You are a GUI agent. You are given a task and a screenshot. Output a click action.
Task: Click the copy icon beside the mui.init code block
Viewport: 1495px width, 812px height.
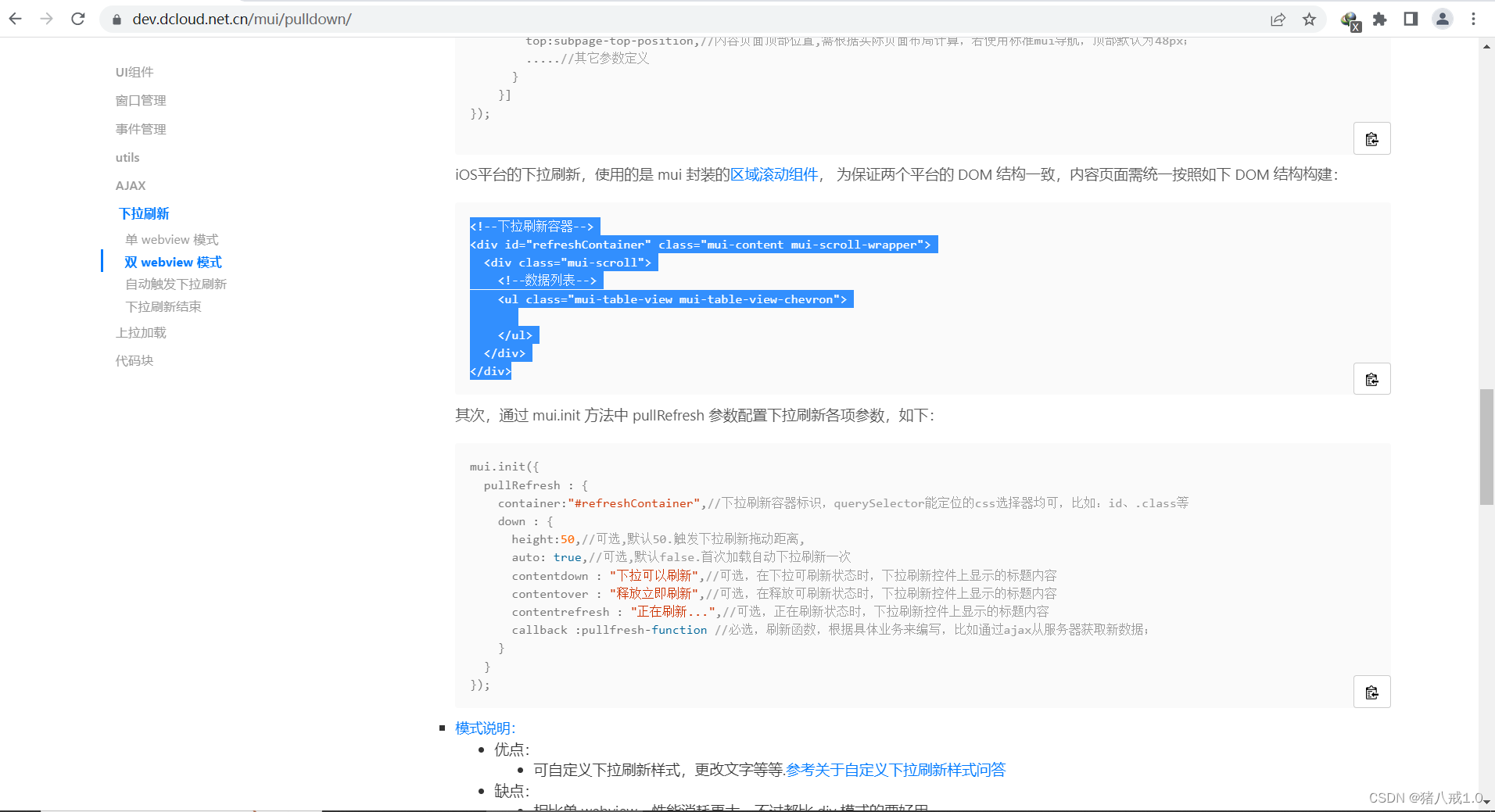[1372, 691]
